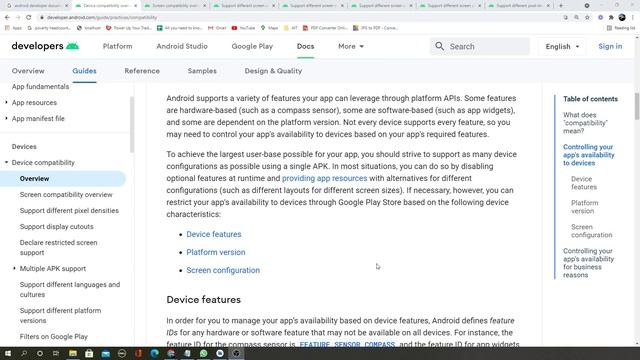The image size is (640, 360).
Task: Open Support different pixel densities
Action: 69,211
